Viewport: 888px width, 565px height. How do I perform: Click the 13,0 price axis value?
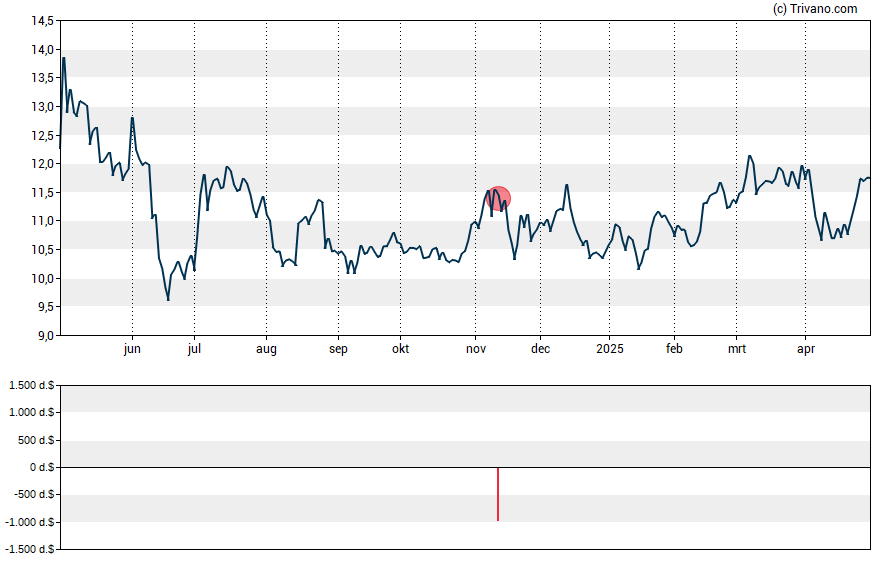point(42,107)
